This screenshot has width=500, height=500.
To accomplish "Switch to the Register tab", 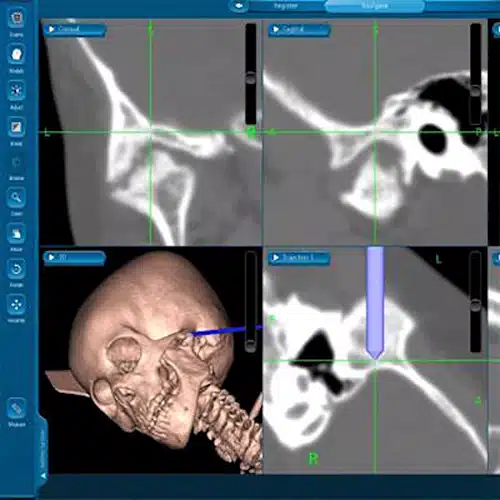I will (286, 6).
